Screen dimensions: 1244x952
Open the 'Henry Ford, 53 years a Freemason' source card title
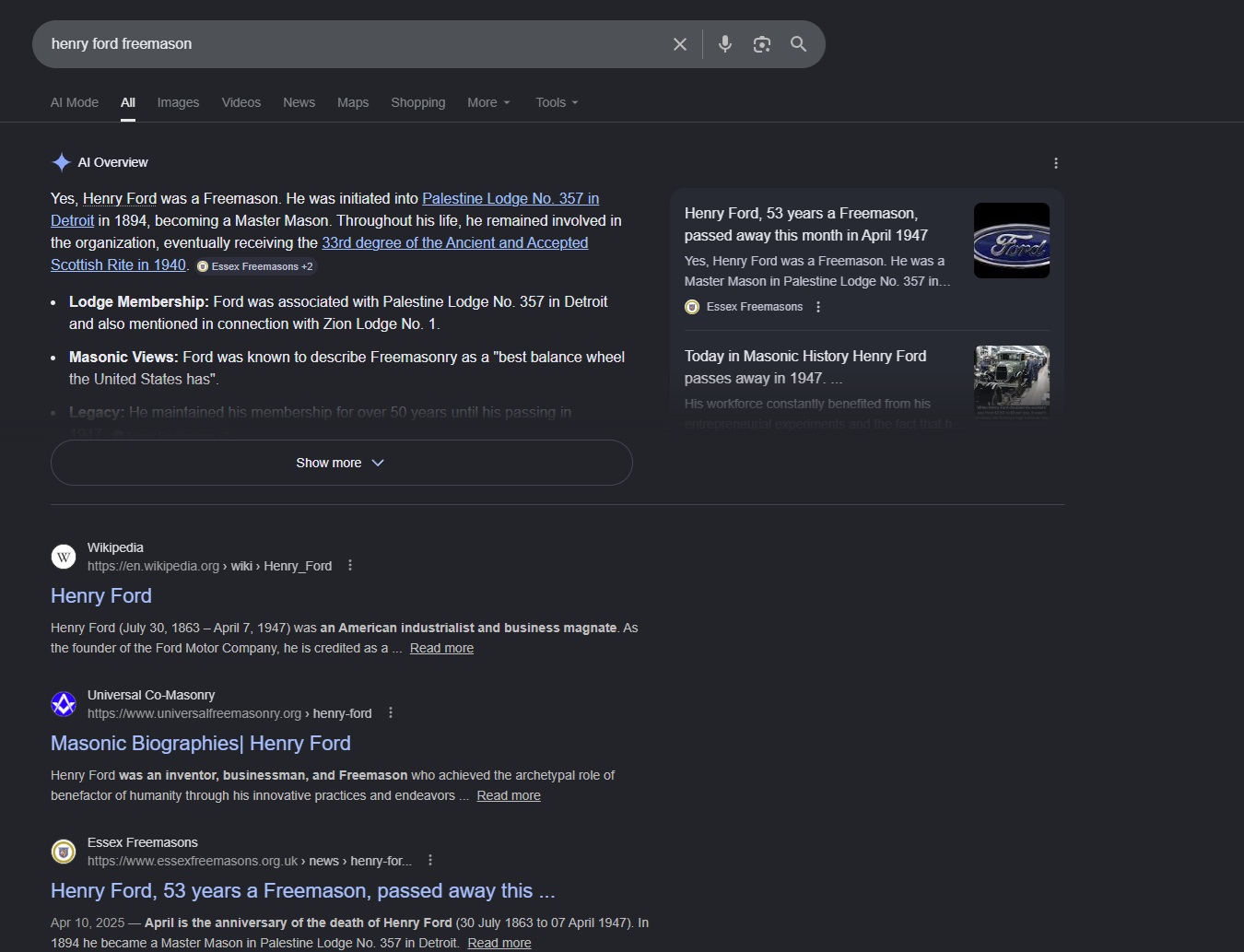(x=806, y=225)
